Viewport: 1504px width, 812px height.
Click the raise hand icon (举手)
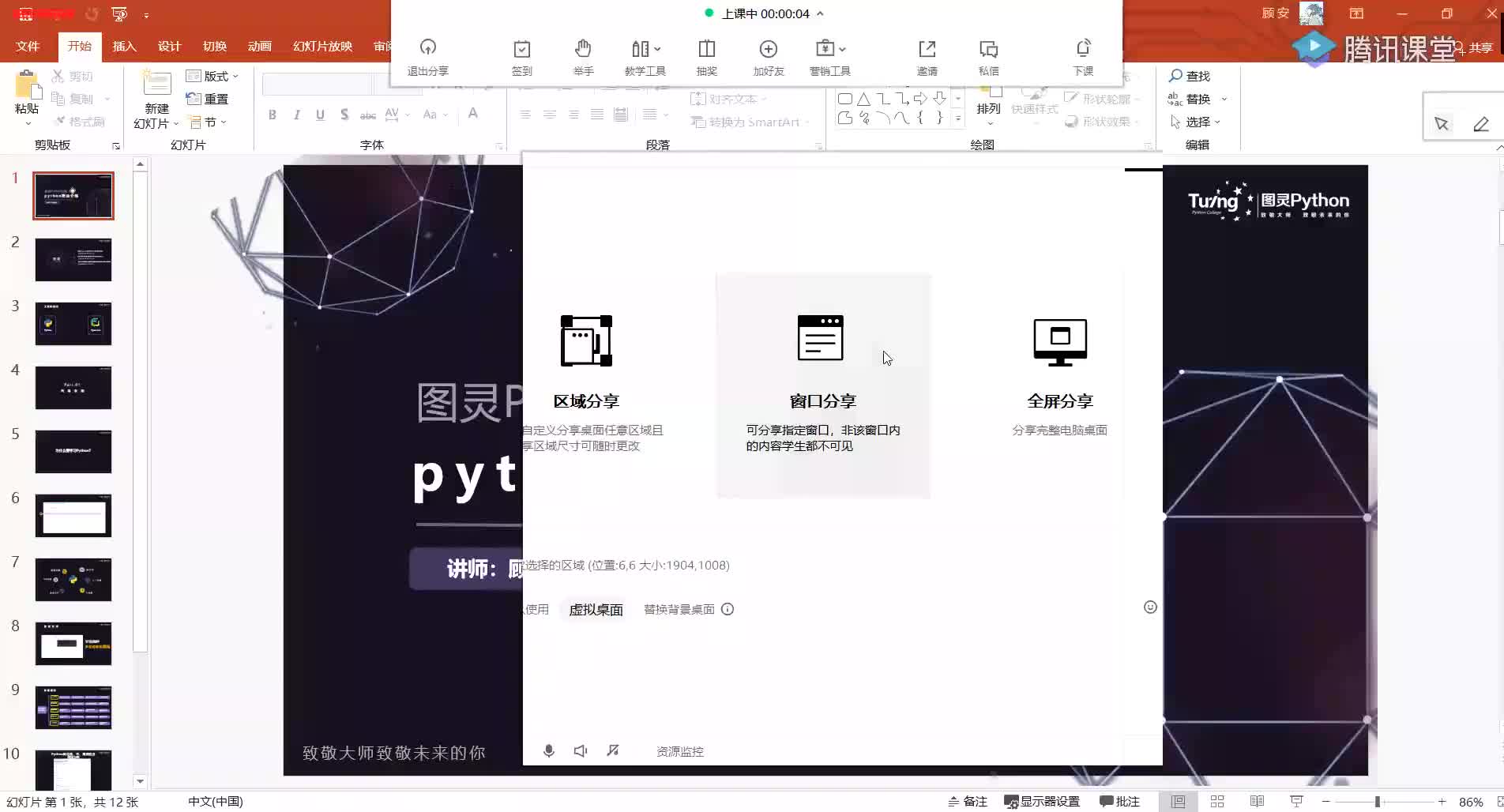(583, 57)
